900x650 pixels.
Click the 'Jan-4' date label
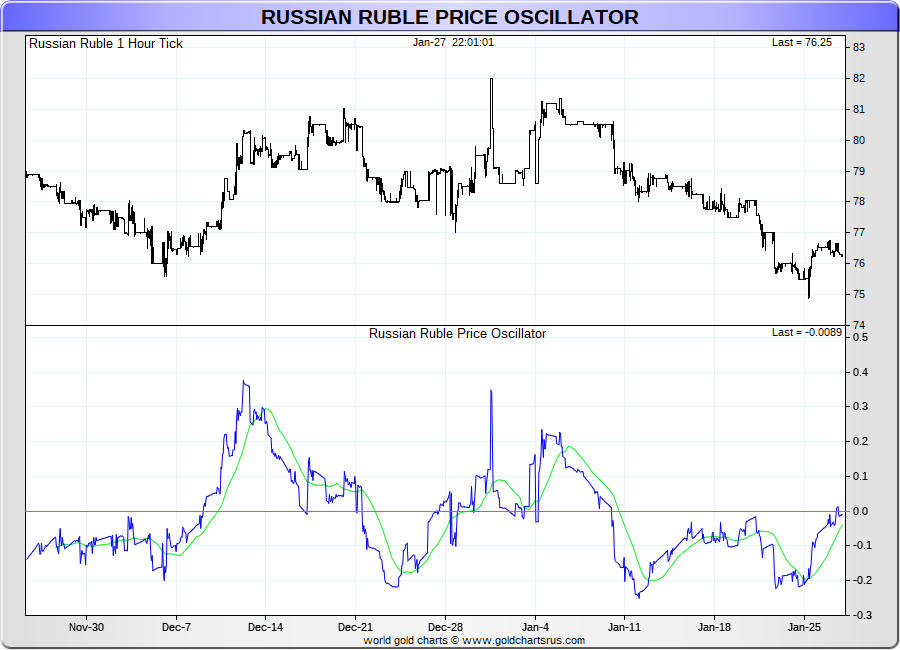535,627
